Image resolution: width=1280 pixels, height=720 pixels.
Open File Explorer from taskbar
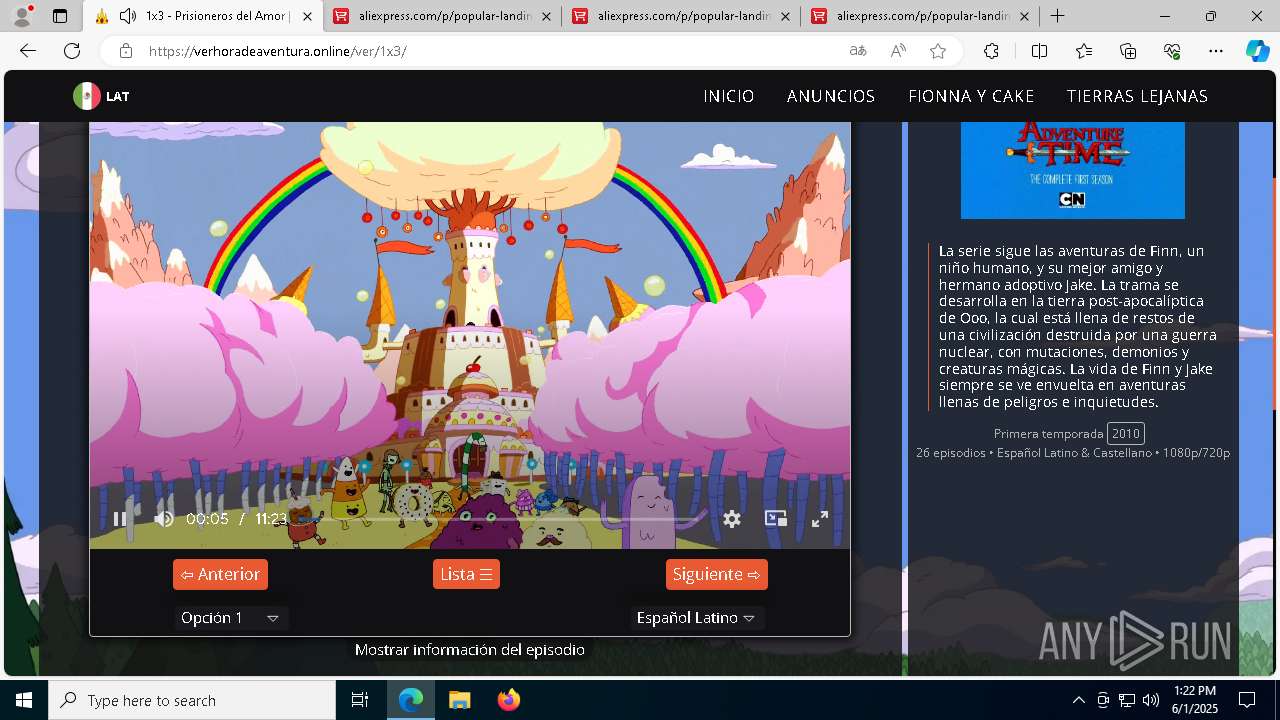pos(459,700)
